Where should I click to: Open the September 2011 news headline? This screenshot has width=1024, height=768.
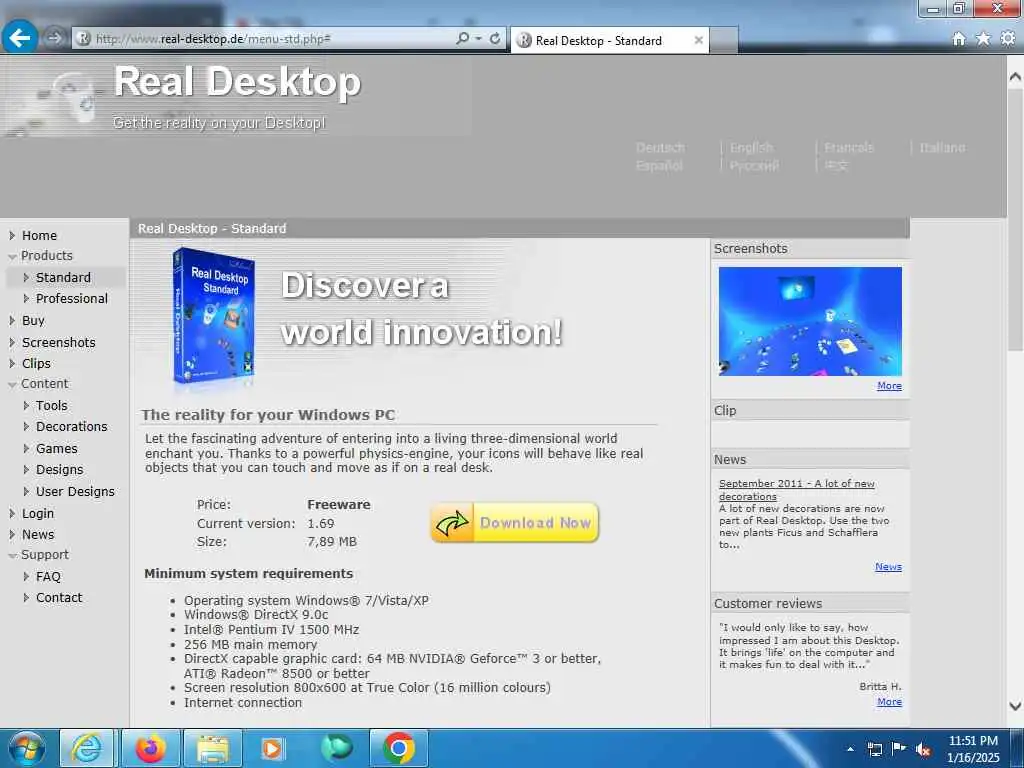(796, 490)
